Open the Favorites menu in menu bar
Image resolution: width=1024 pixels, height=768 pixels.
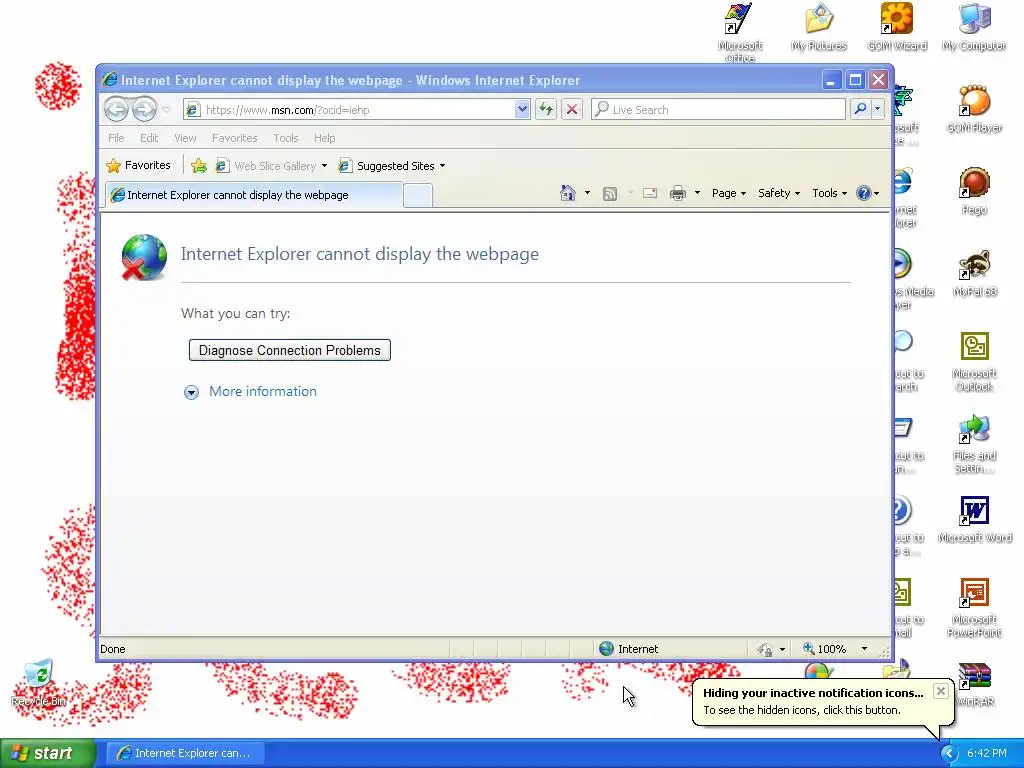pyautogui.click(x=234, y=138)
